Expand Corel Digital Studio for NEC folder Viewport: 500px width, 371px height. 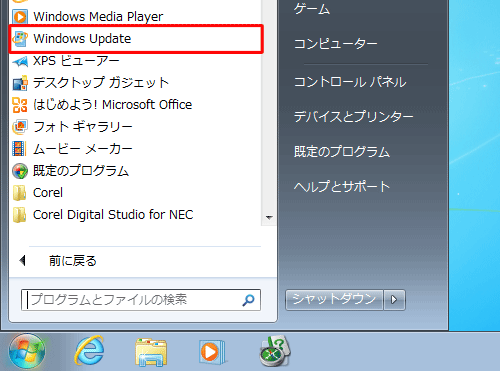pos(113,215)
